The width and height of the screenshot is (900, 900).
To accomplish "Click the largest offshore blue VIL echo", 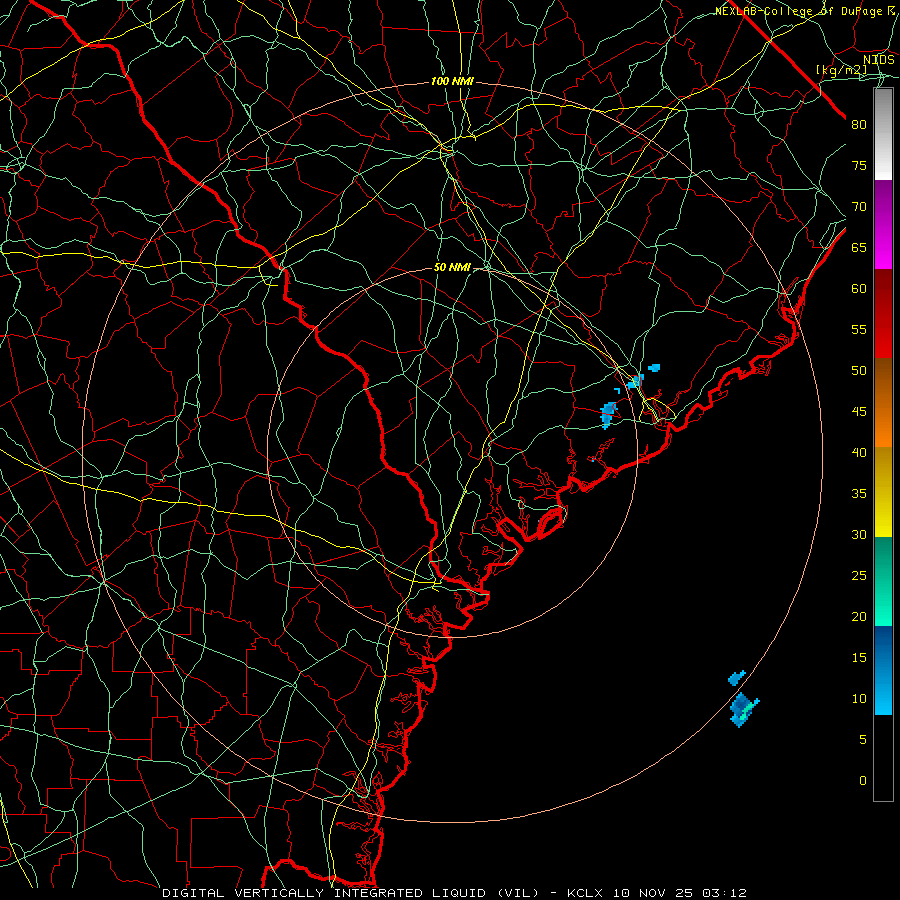I will [x=742, y=710].
